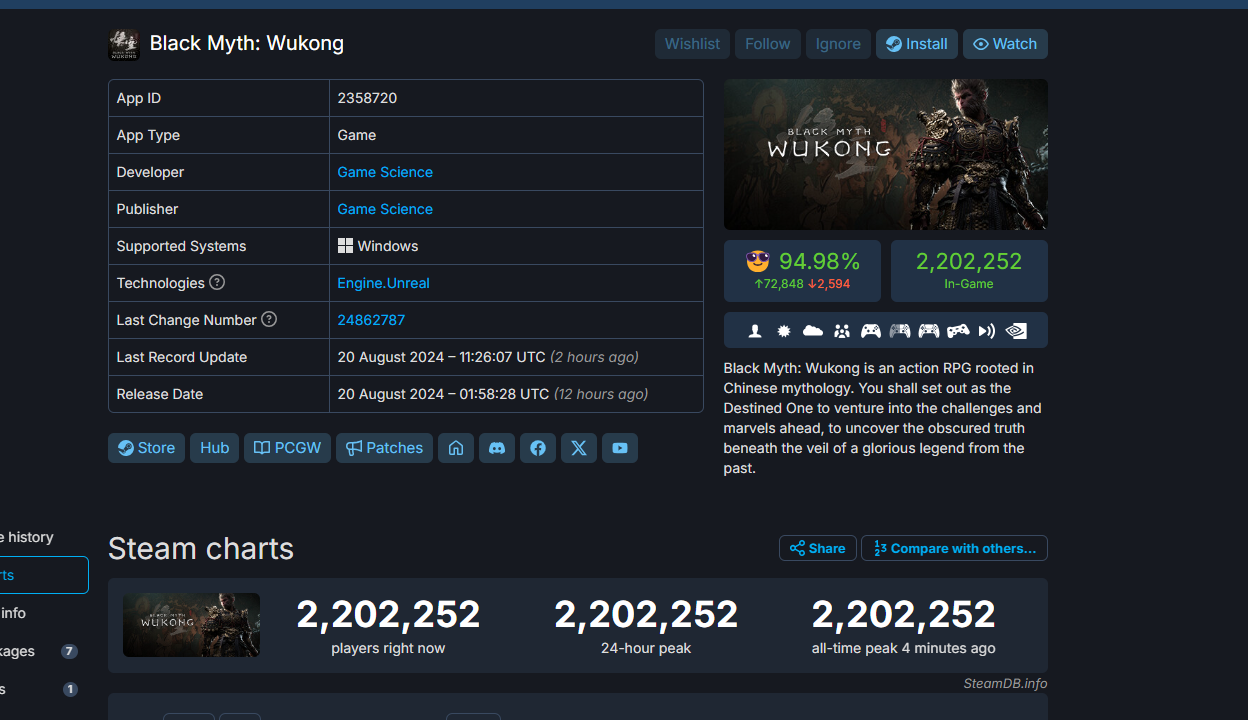The image size is (1248, 720).
Task: Toggle Ignore for this game
Action: click(x=838, y=44)
